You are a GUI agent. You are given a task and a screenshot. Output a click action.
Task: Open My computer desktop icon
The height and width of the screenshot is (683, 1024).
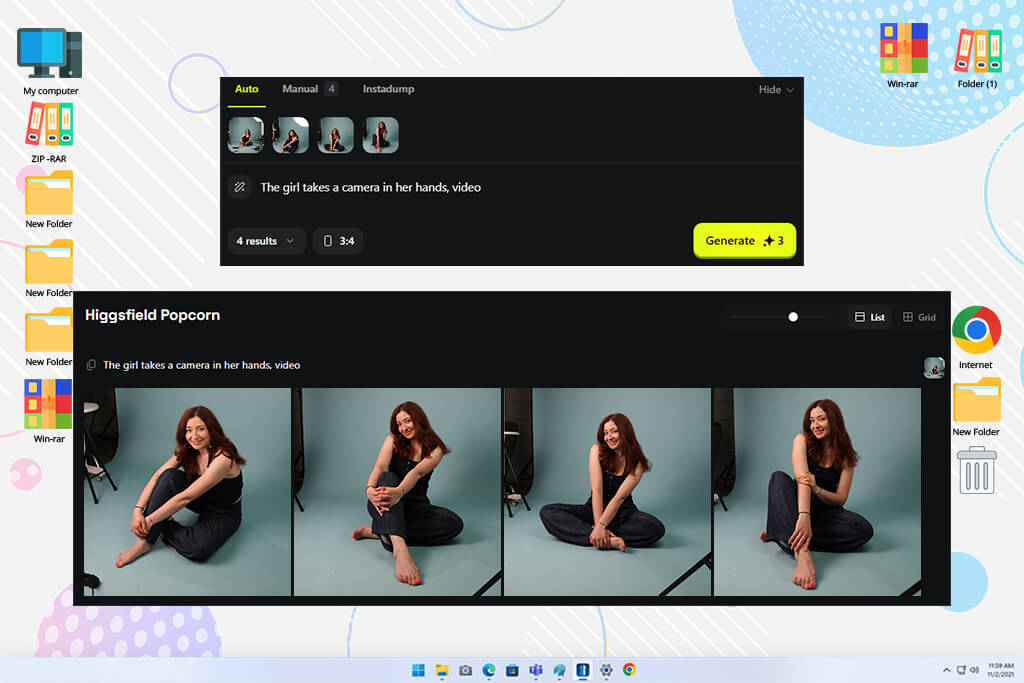click(50, 62)
